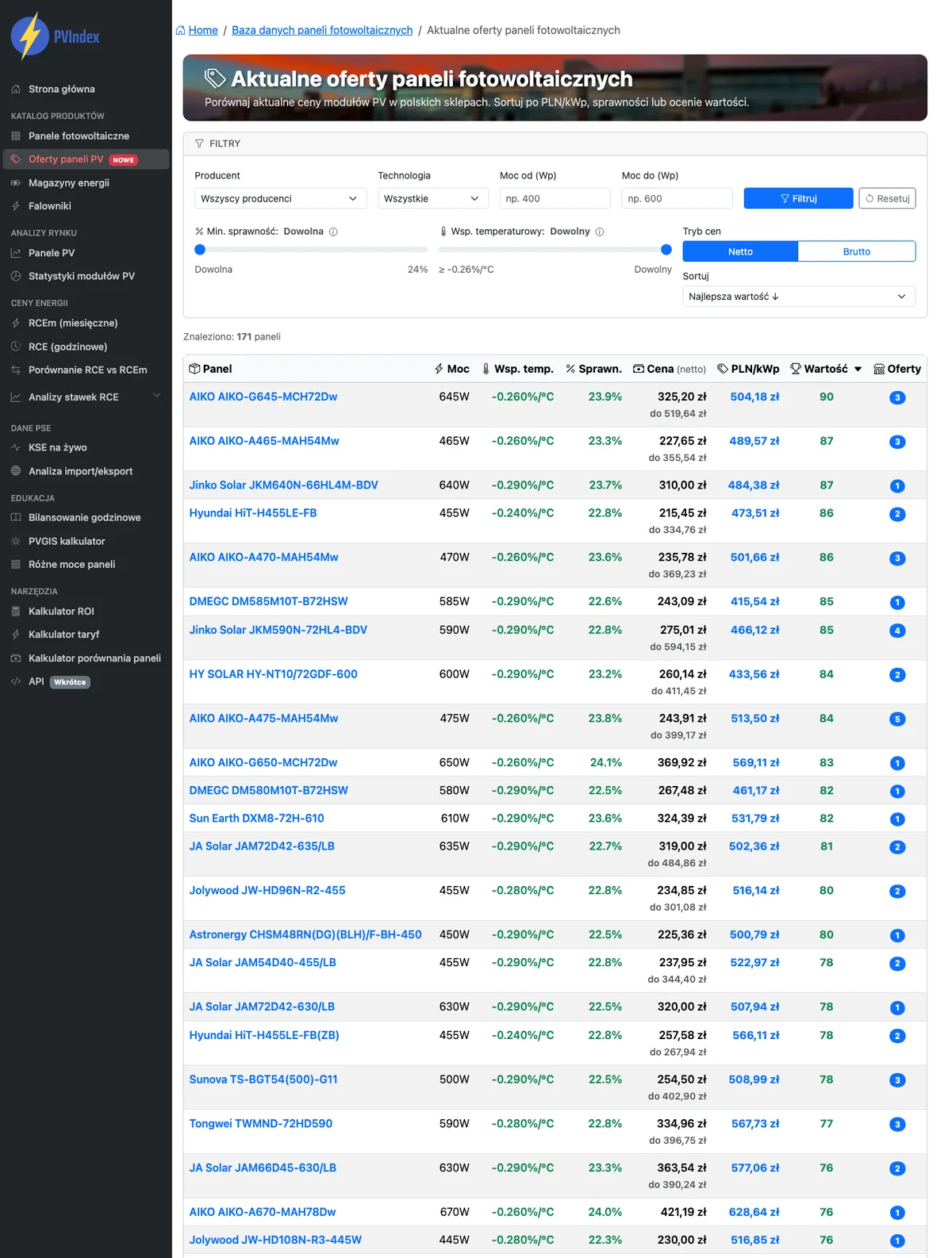Click the PVGIS kalkulator sun icon
952x1258 pixels.
(16, 541)
